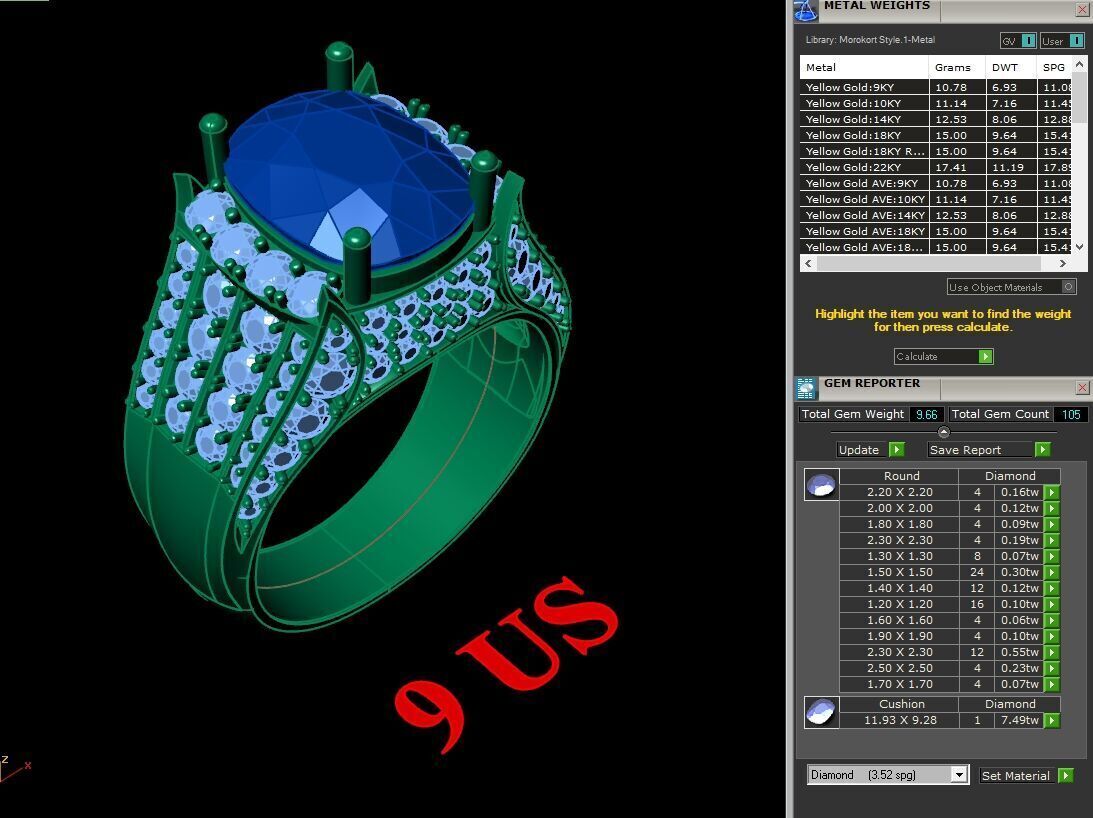Viewport: 1093px width, 818px height.
Task: Toggle the GV library switch
Action: tap(1018, 41)
